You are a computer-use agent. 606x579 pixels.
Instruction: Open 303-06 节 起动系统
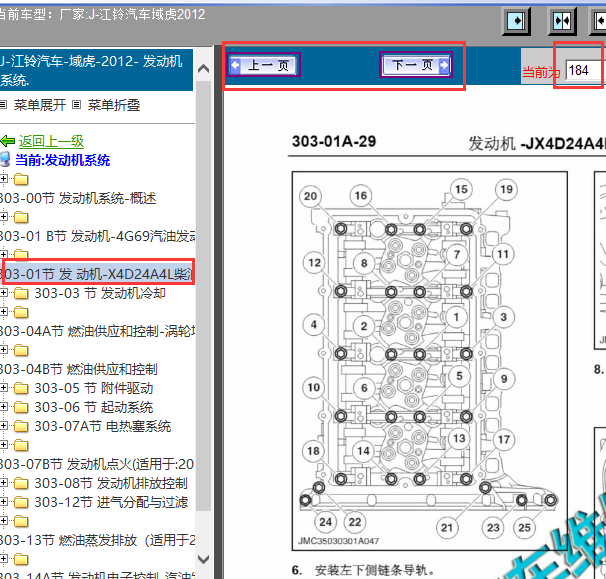[x=94, y=407]
